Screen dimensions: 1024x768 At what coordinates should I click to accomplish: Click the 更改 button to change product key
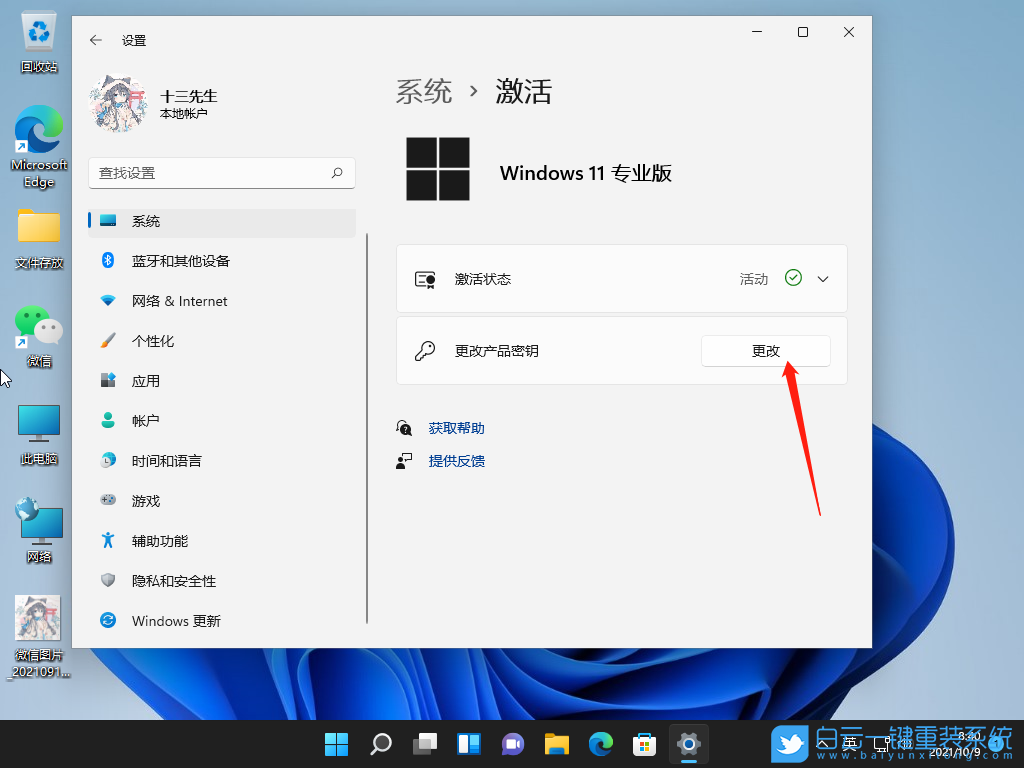(x=765, y=351)
